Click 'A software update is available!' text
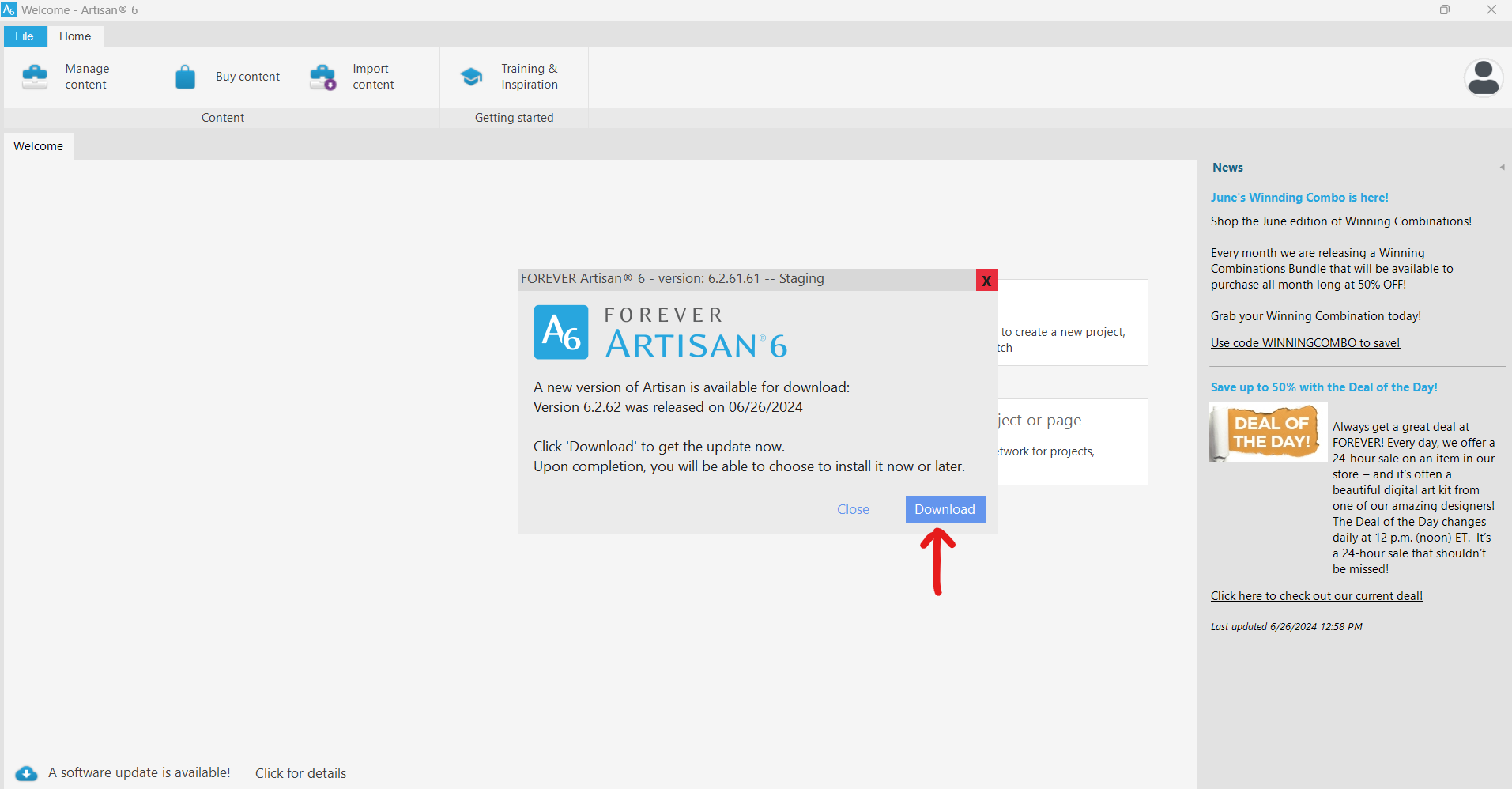The image size is (1512, 789). tap(139, 772)
